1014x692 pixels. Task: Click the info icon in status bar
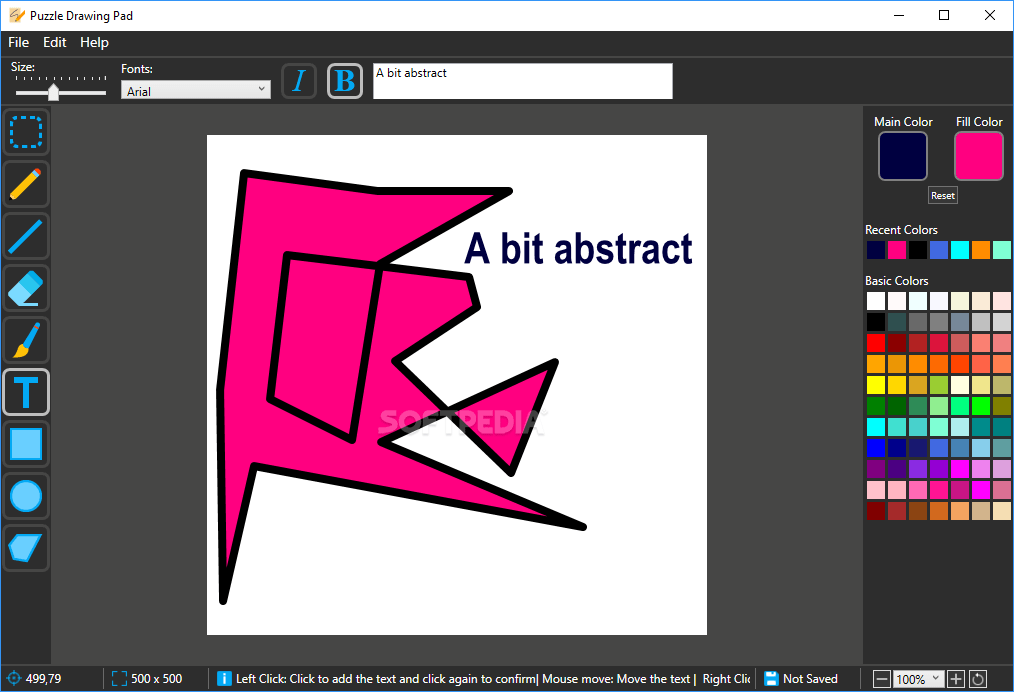(224, 678)
